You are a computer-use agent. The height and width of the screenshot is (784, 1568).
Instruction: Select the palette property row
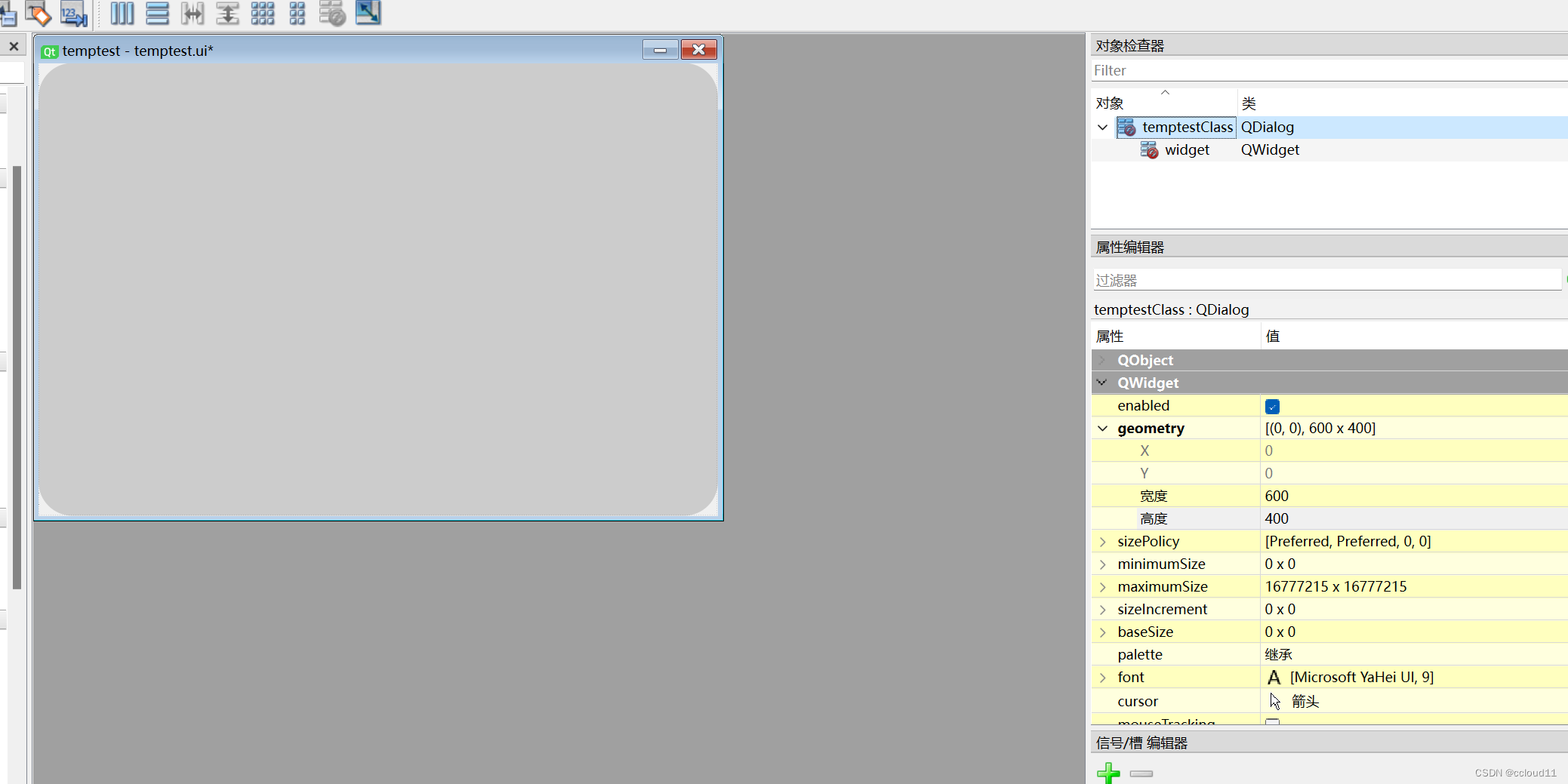(1329, 655)
